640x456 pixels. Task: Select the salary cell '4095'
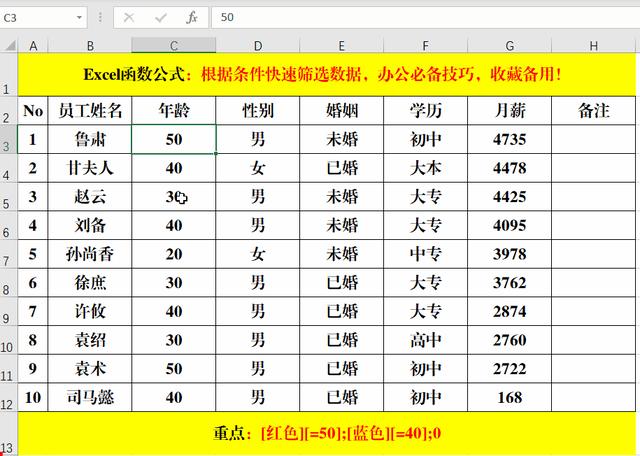(x=509, y=225)
